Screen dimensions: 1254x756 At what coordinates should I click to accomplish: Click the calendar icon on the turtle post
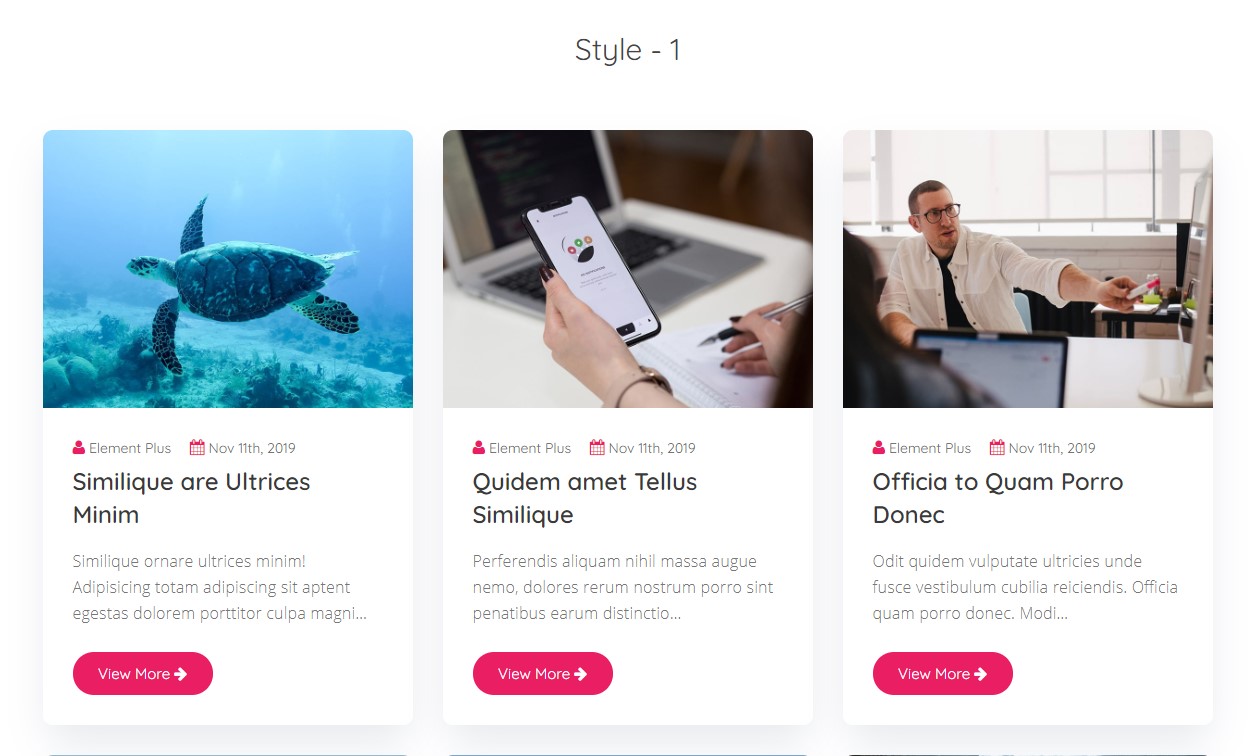197,448
